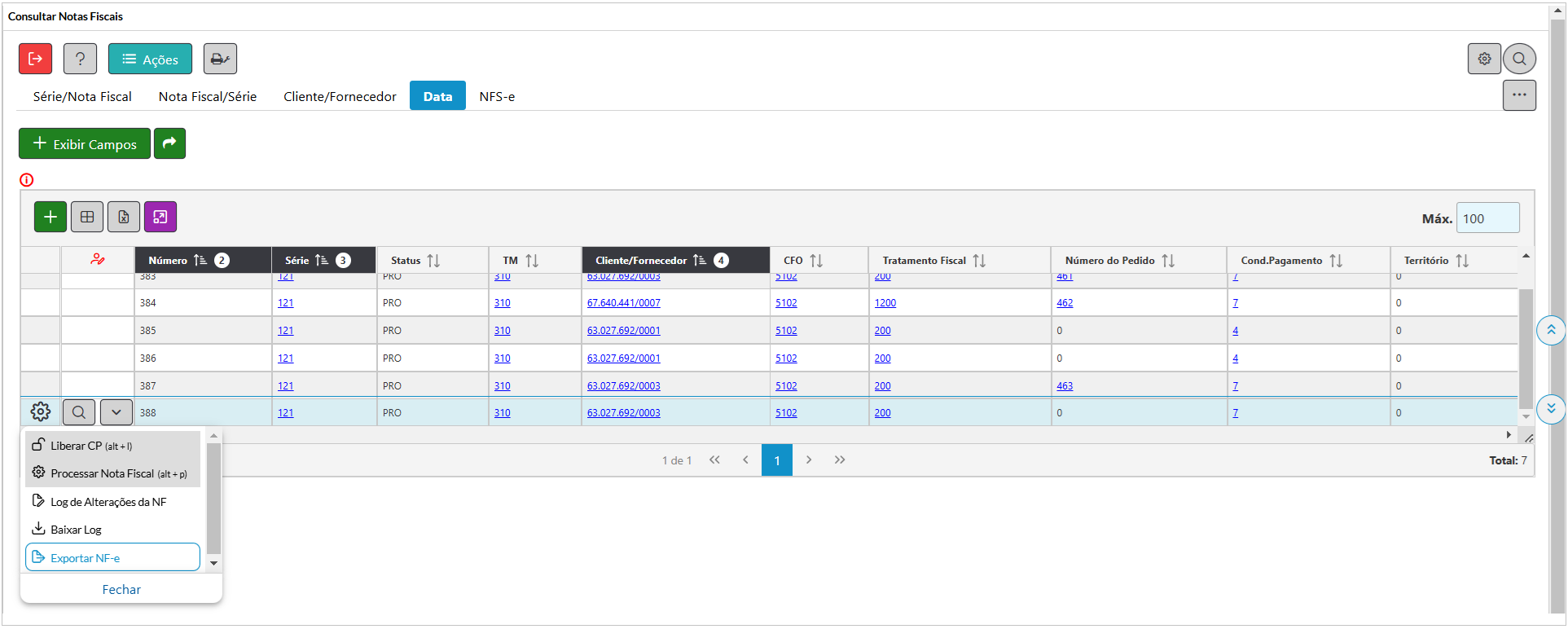Click the magnifier search icon top right

1519,59
